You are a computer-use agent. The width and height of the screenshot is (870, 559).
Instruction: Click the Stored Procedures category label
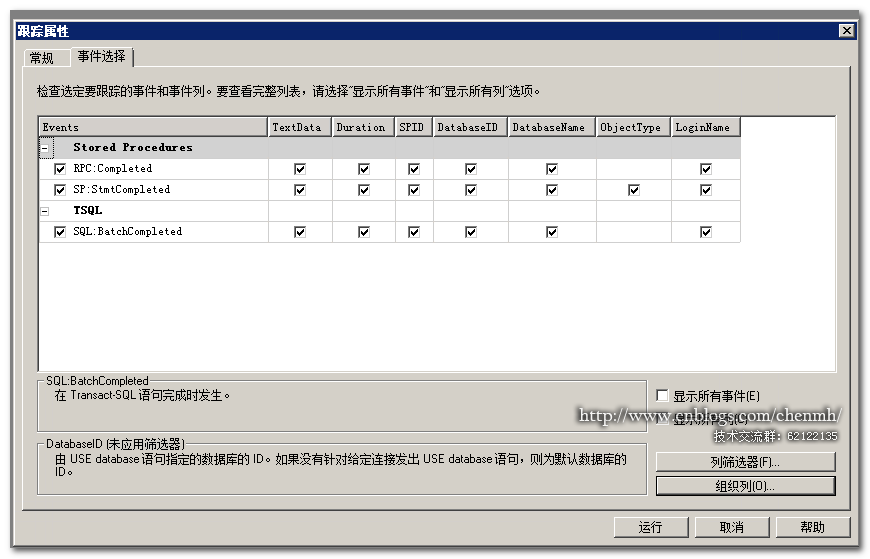pyautogui.click(x=133, y=148)
